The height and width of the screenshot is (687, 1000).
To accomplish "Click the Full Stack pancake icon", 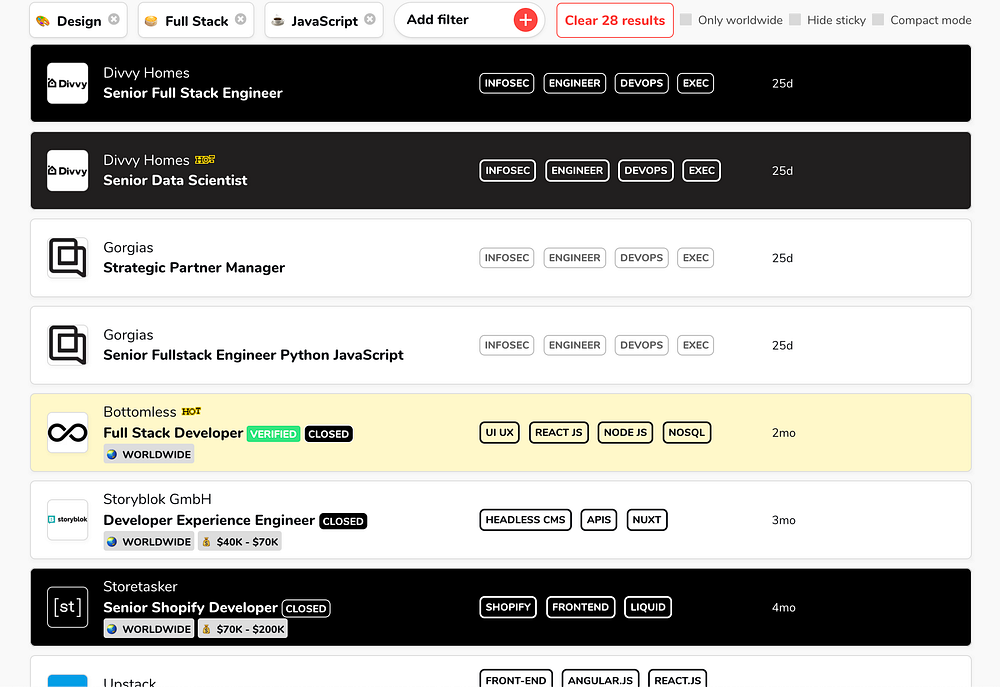I will [x=151, y=21].
